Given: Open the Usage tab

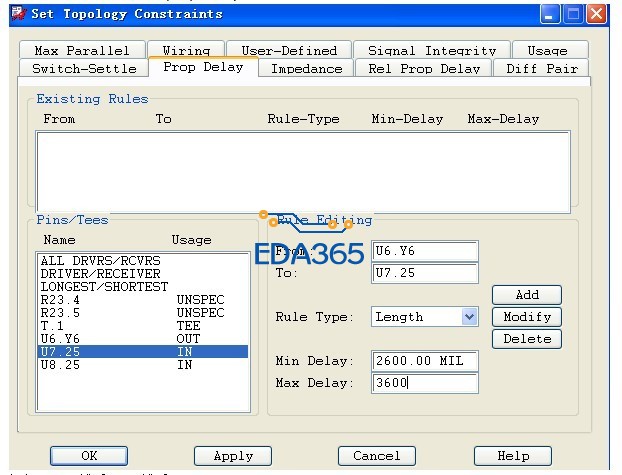Looking at the screenshot, I should coord(550,50).
